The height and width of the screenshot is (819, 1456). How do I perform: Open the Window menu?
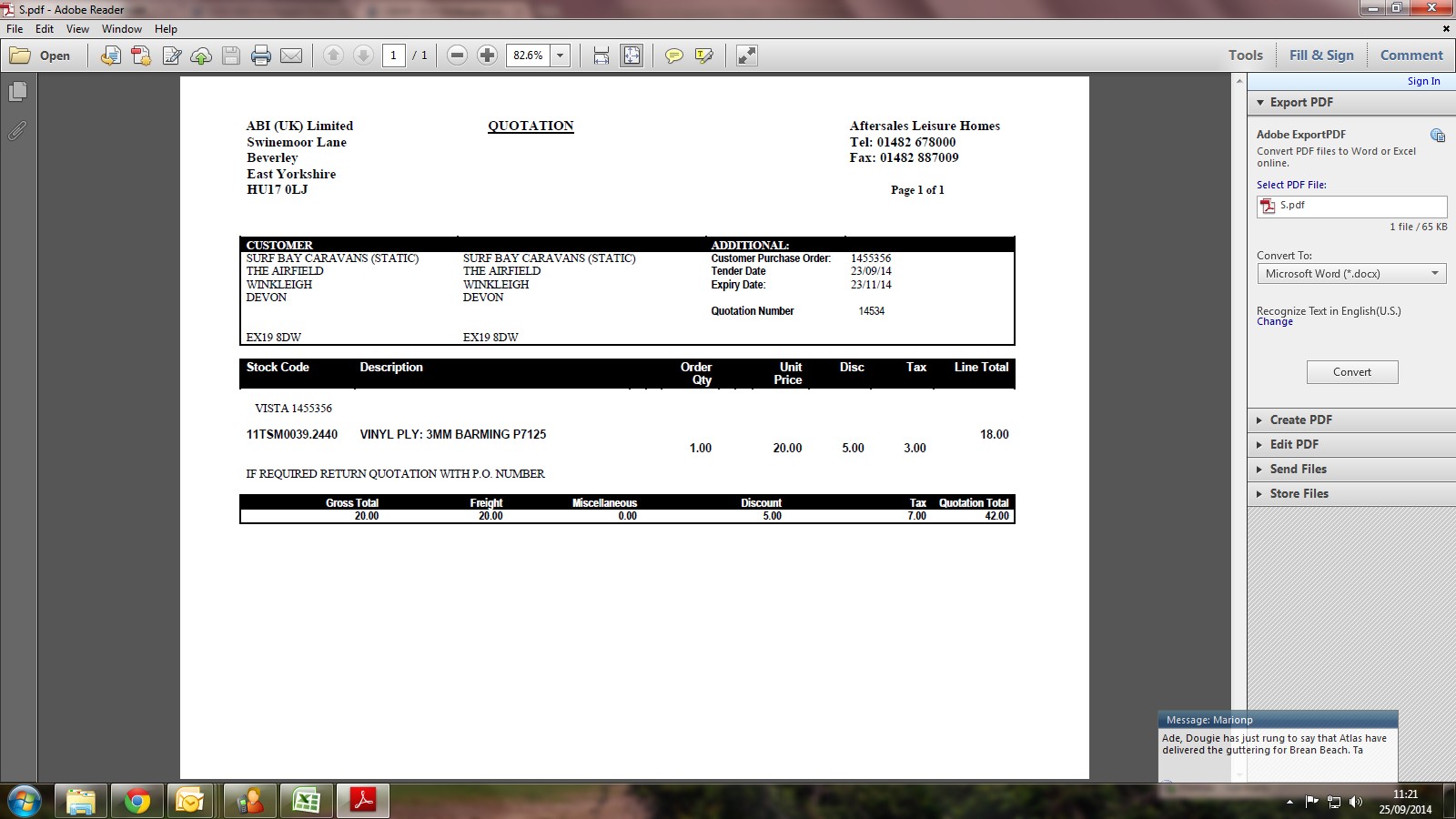122,29
